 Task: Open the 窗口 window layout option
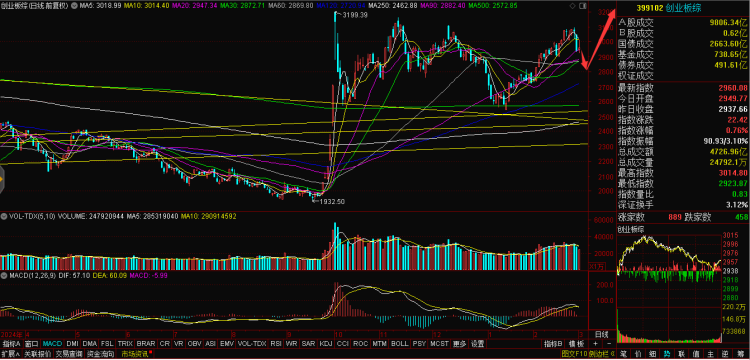click(x=32, y=344)
